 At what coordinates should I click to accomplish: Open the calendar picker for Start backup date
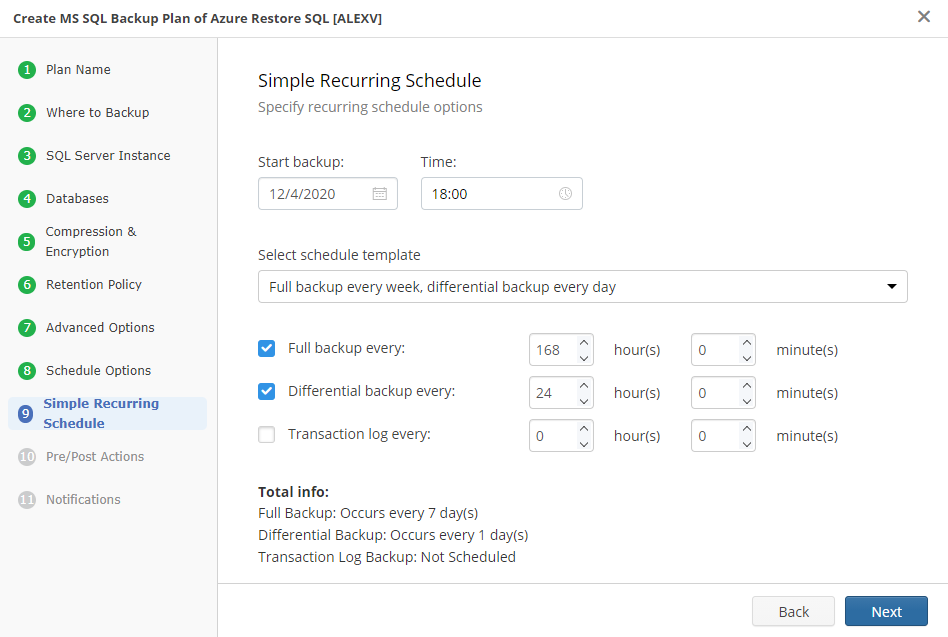[x=380, y=193]
